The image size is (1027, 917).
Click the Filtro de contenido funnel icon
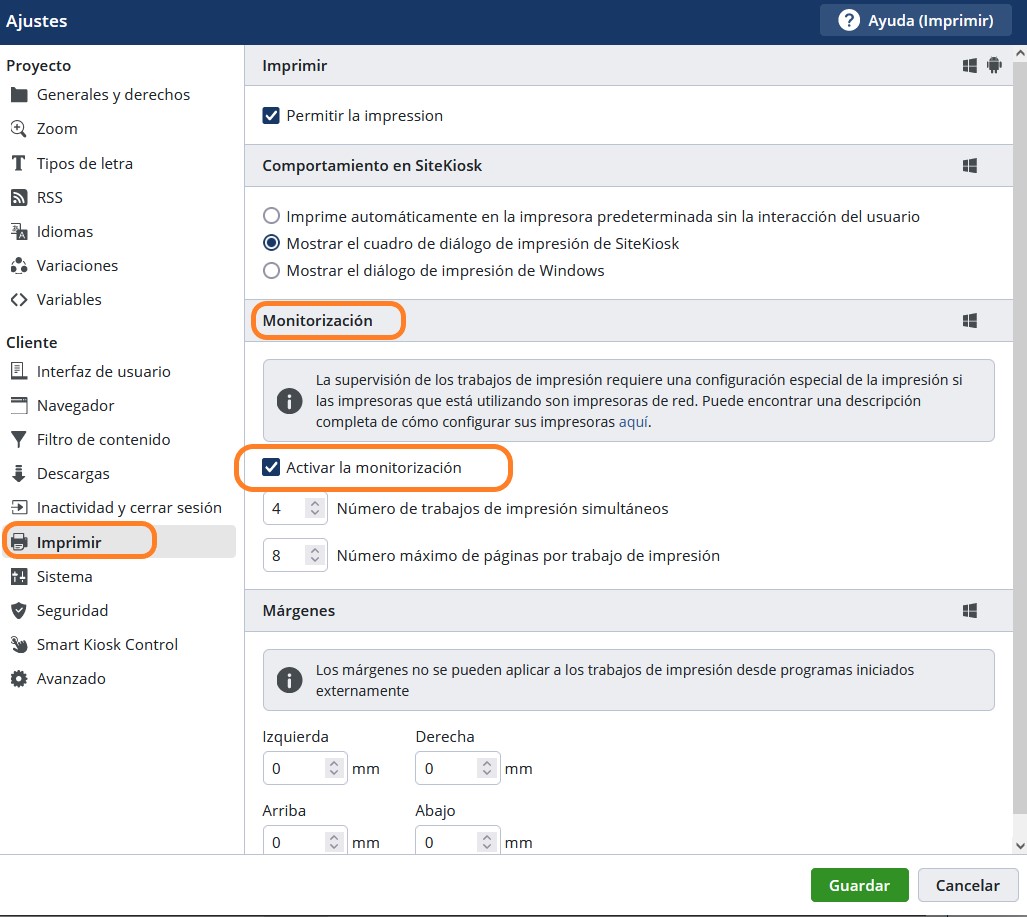18,440
